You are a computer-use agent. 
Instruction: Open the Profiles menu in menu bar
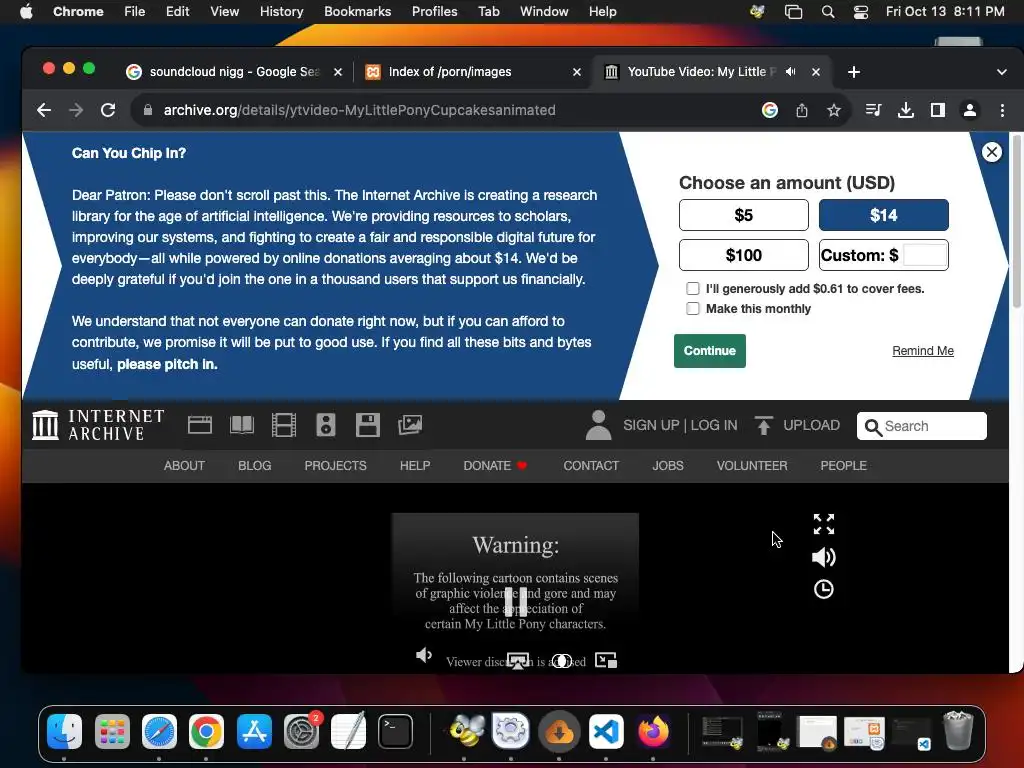(434, 11)
